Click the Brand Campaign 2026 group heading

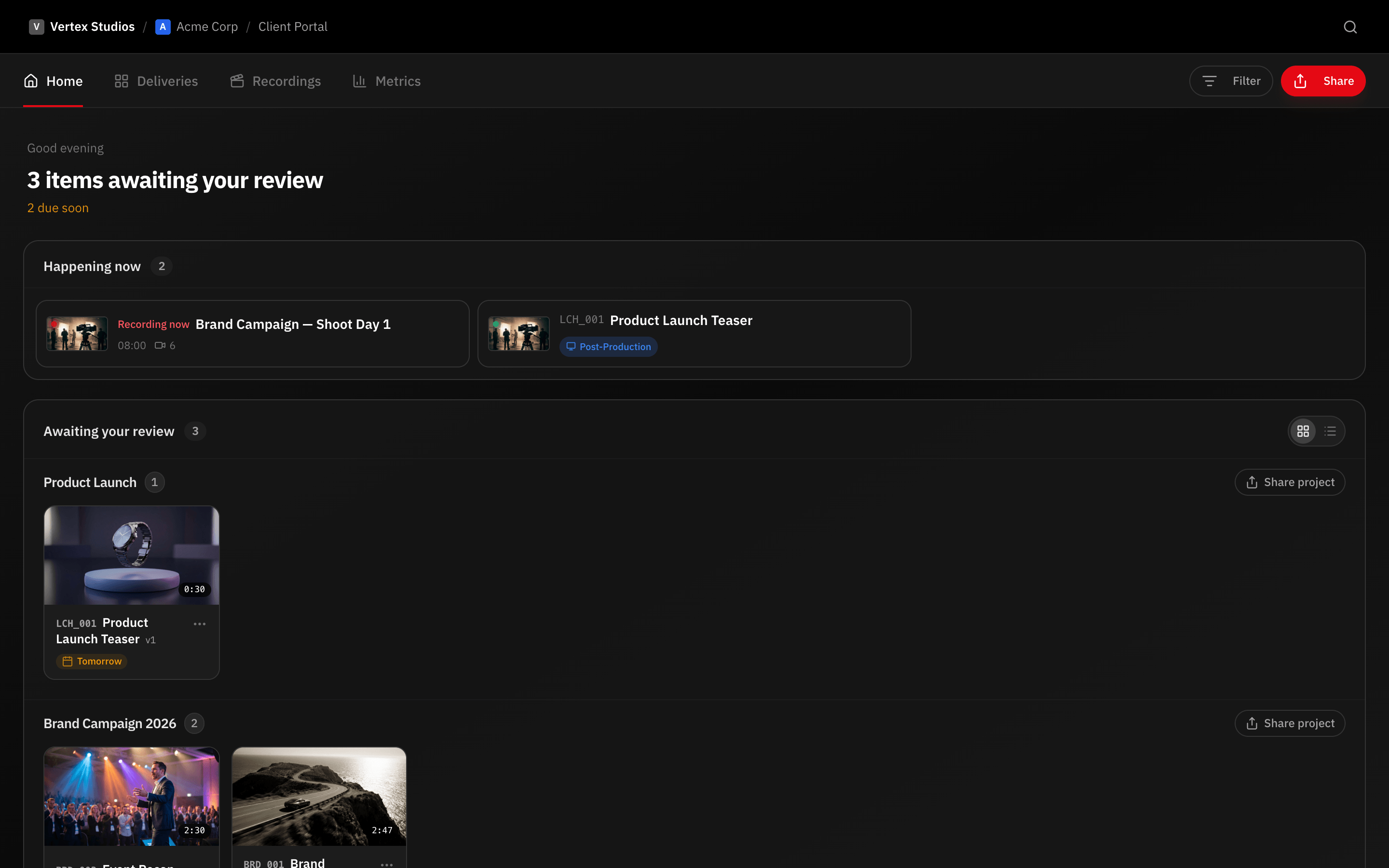pos(109,723)
